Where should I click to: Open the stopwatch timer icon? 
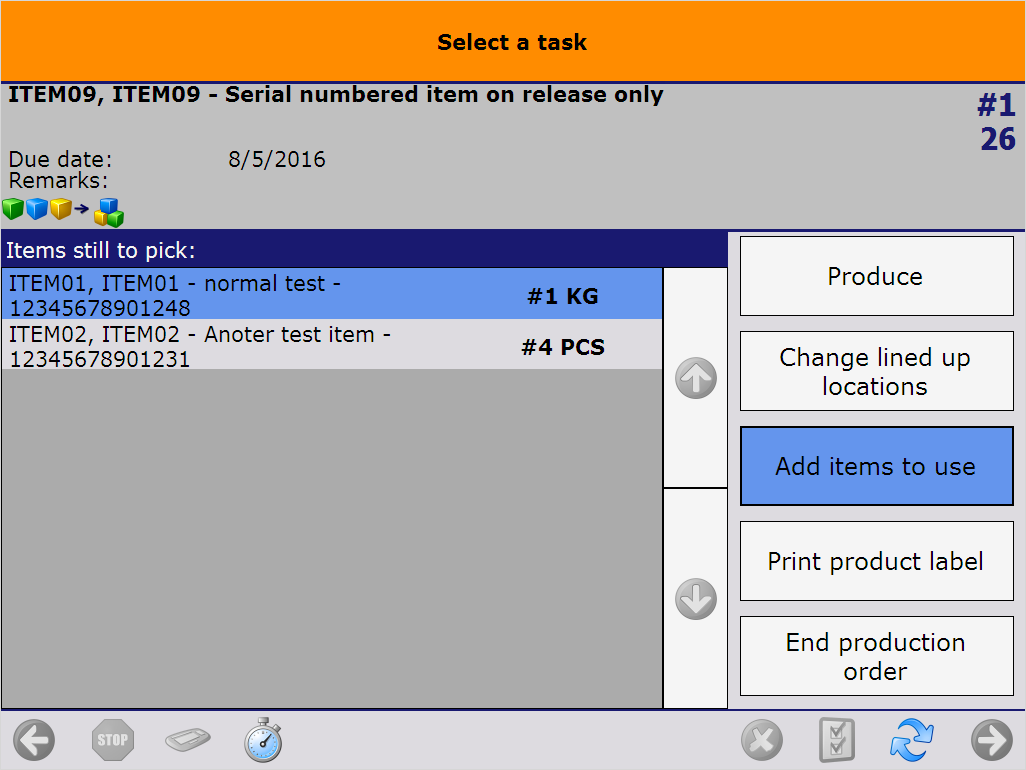263,740
